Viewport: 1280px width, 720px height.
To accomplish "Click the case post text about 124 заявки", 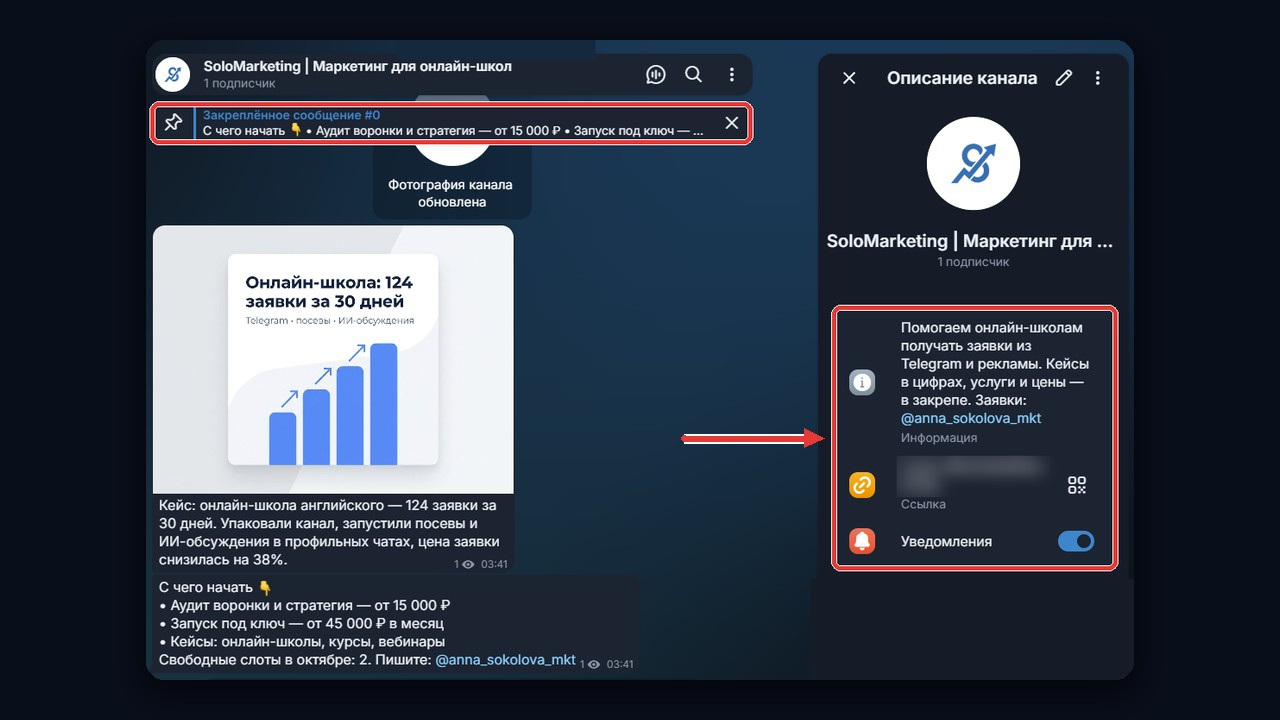I will pos(328,533).
